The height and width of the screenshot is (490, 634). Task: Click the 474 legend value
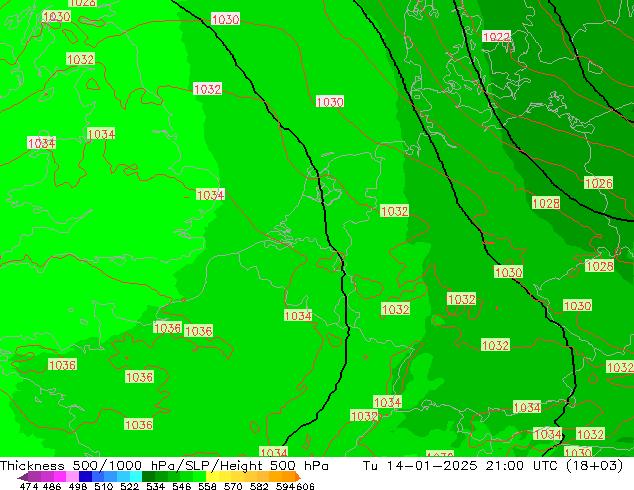29,486
